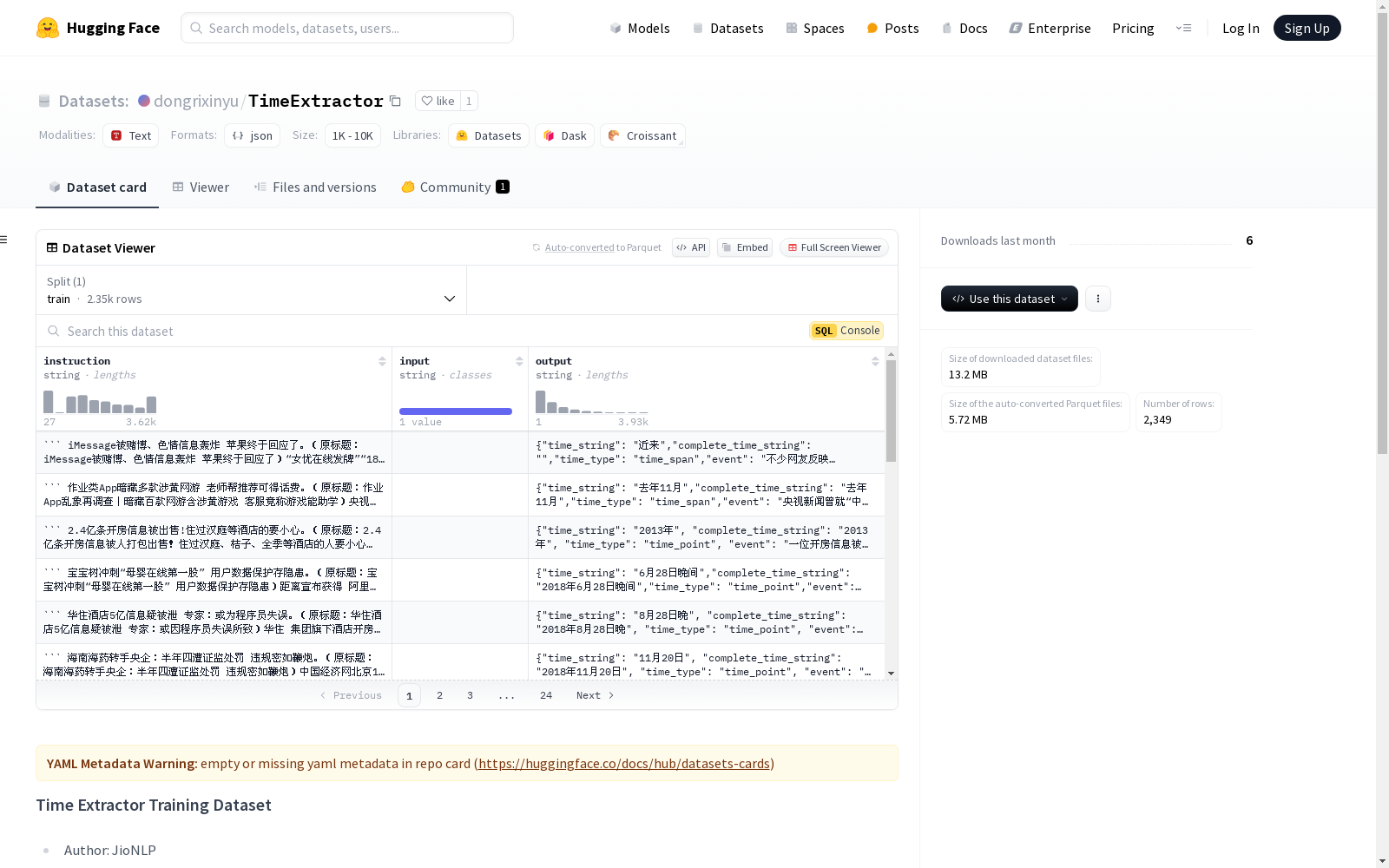Go to Datasets in the navigation
This screenshot has width=1389, height=868.
(x=727, y=28)
